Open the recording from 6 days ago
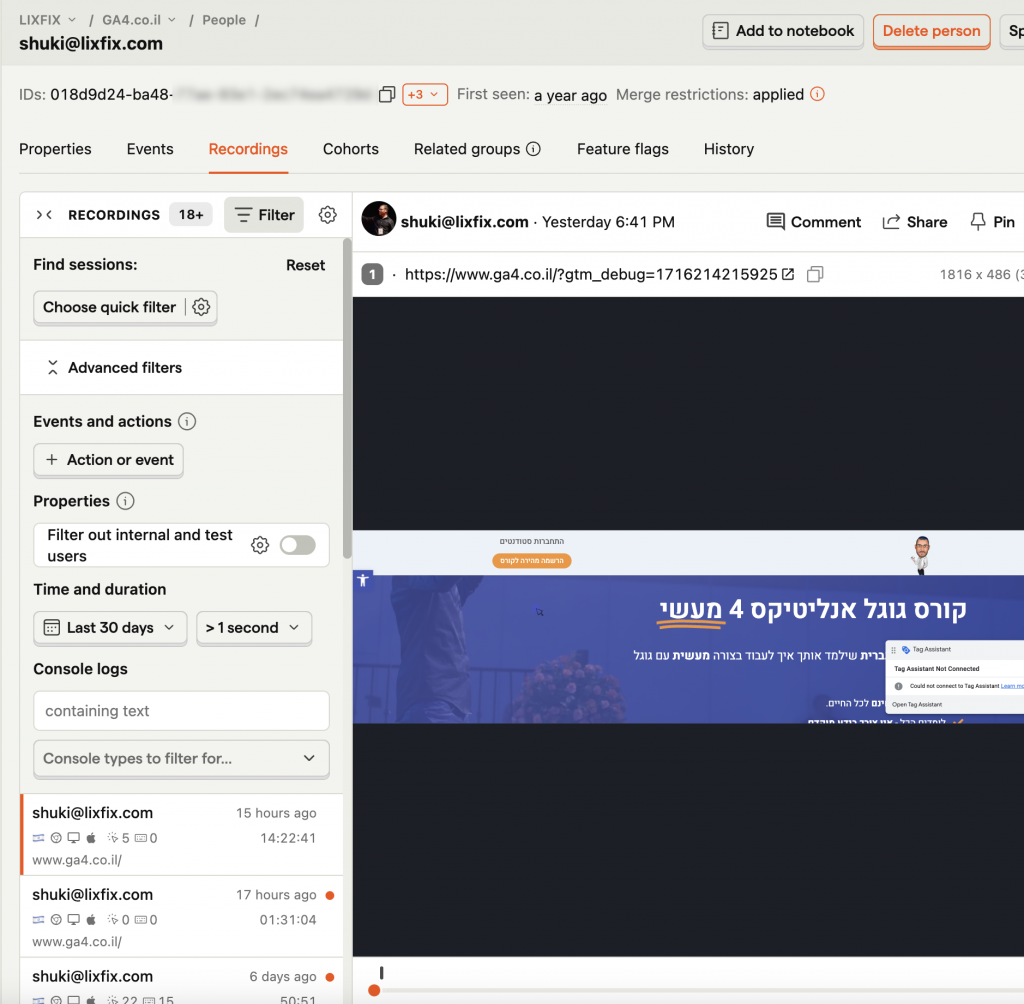 tap(182, 981)
